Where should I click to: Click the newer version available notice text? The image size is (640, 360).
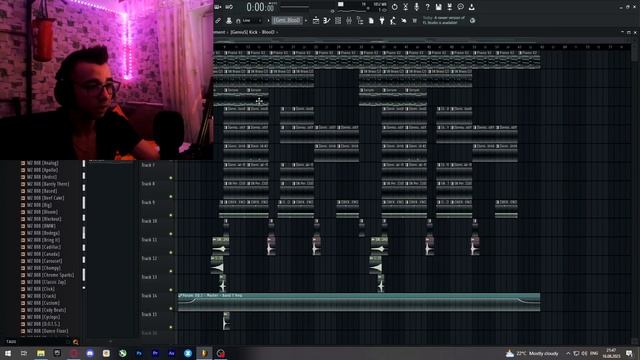tap(444, 20)
